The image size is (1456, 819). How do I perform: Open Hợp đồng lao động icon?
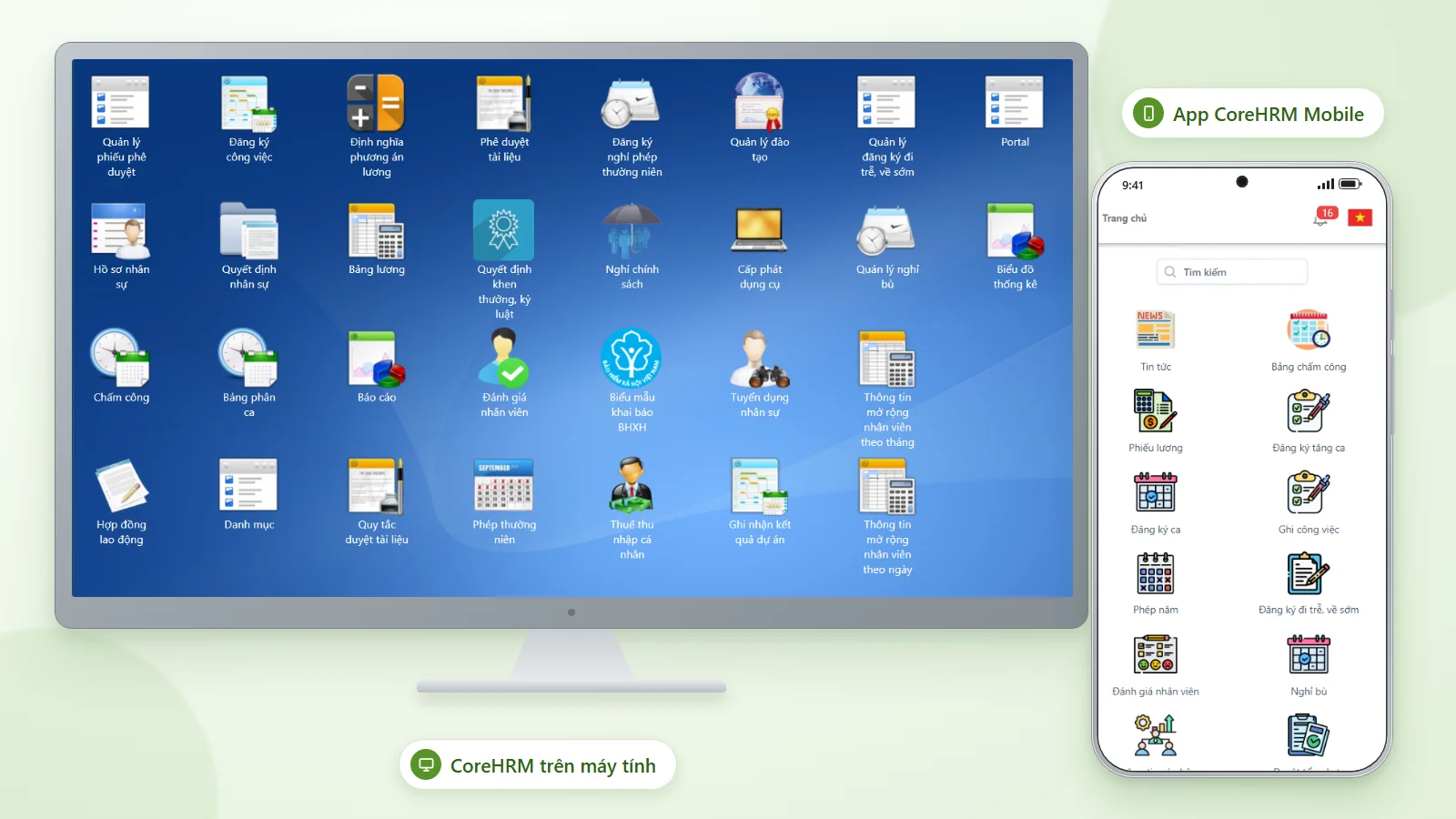[x=121, y=485]
